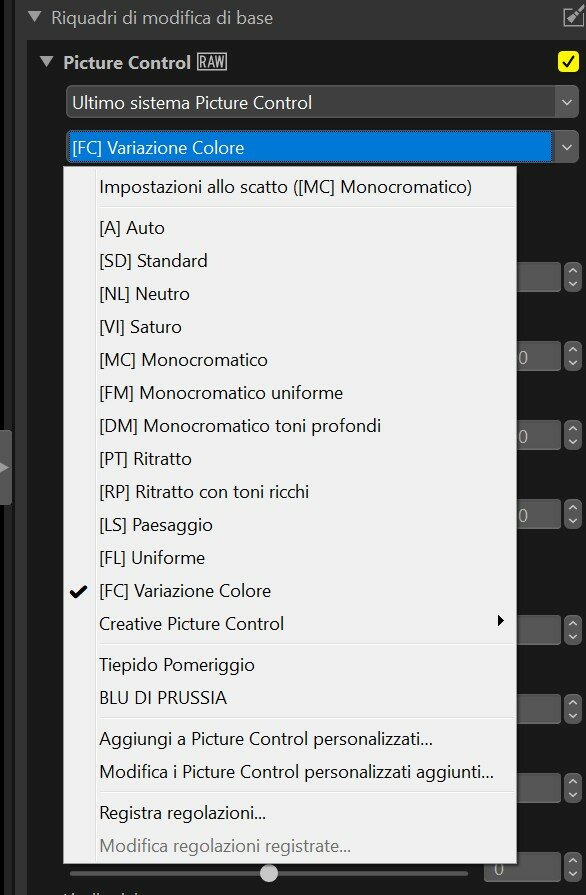Screen dimensions: 586x895
Task: Select [SD] Standard from the list
Action: tap(153, 261)
